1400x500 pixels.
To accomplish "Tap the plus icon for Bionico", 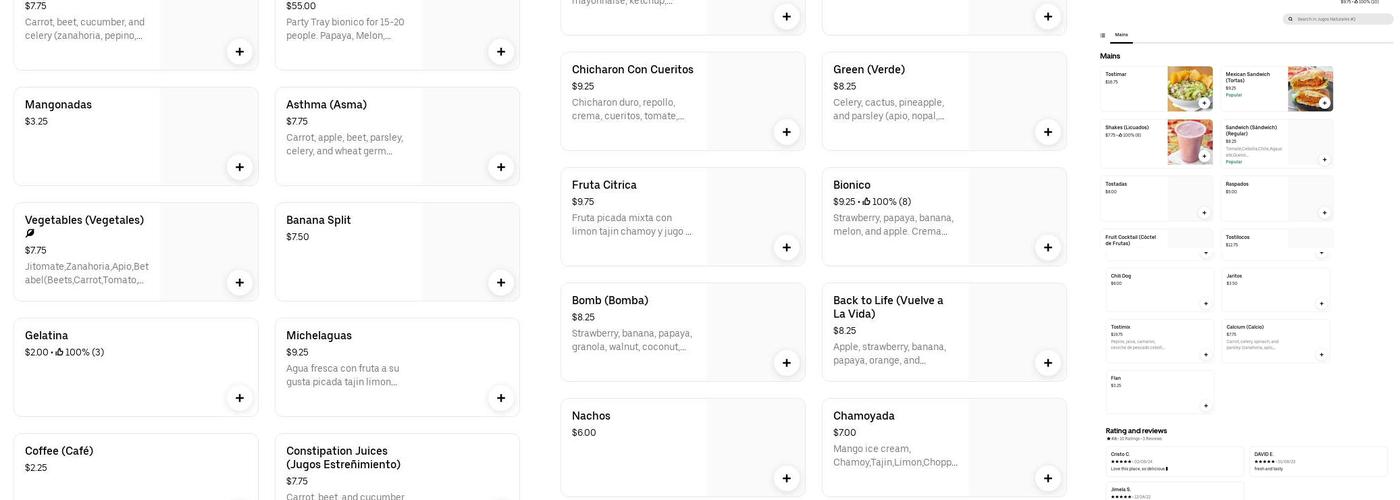I will click(x=1048, y=248).
